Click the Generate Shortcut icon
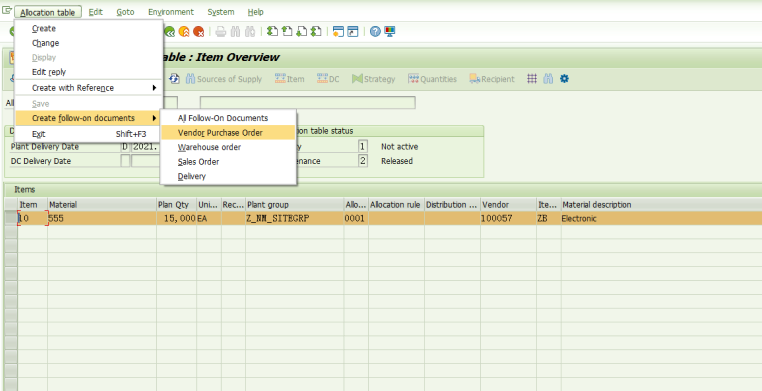This screenshot has height=391, width=762. click(353, 32)
